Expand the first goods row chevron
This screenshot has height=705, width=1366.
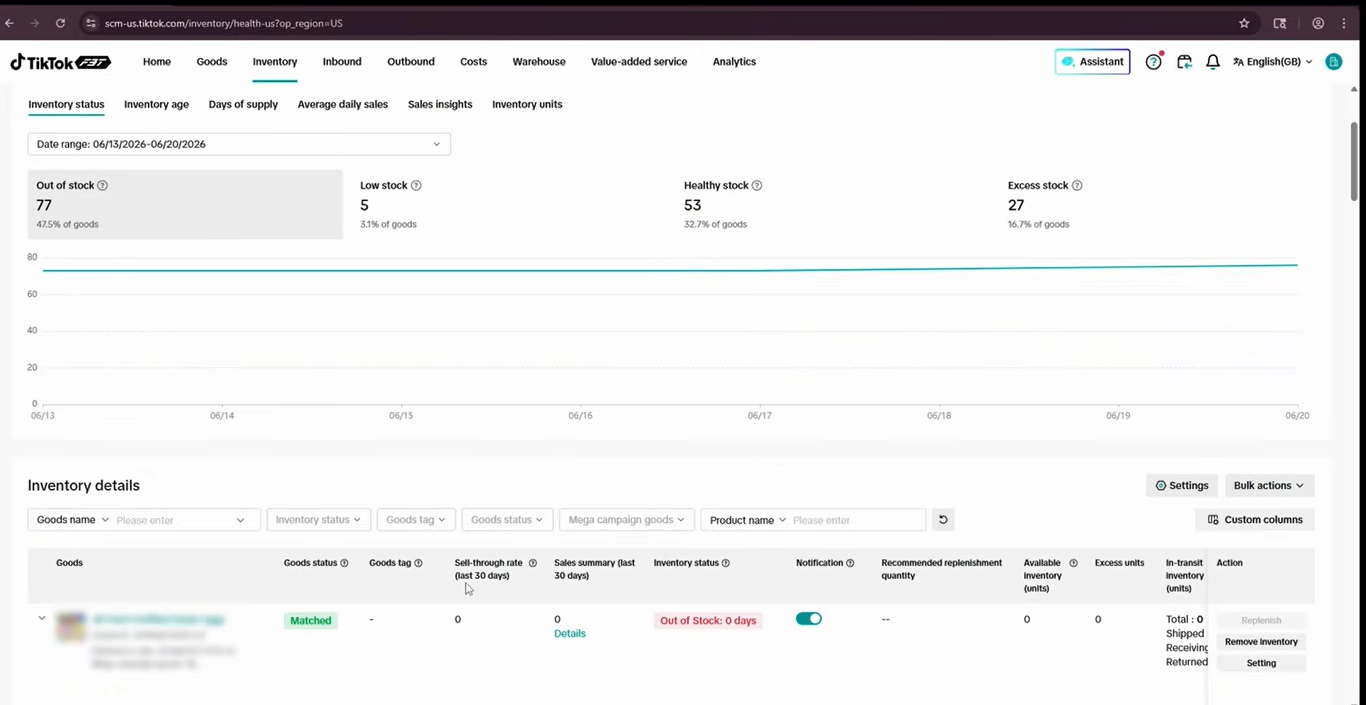point(42,618)
